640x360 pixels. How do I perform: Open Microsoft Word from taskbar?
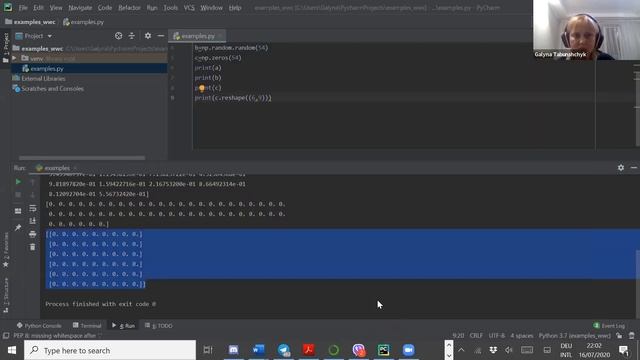pyautogui.click(x=258, y=350)
